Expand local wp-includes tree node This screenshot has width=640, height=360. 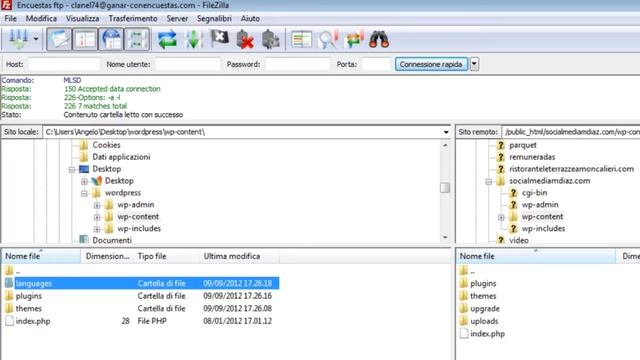[x=97, y=229]
